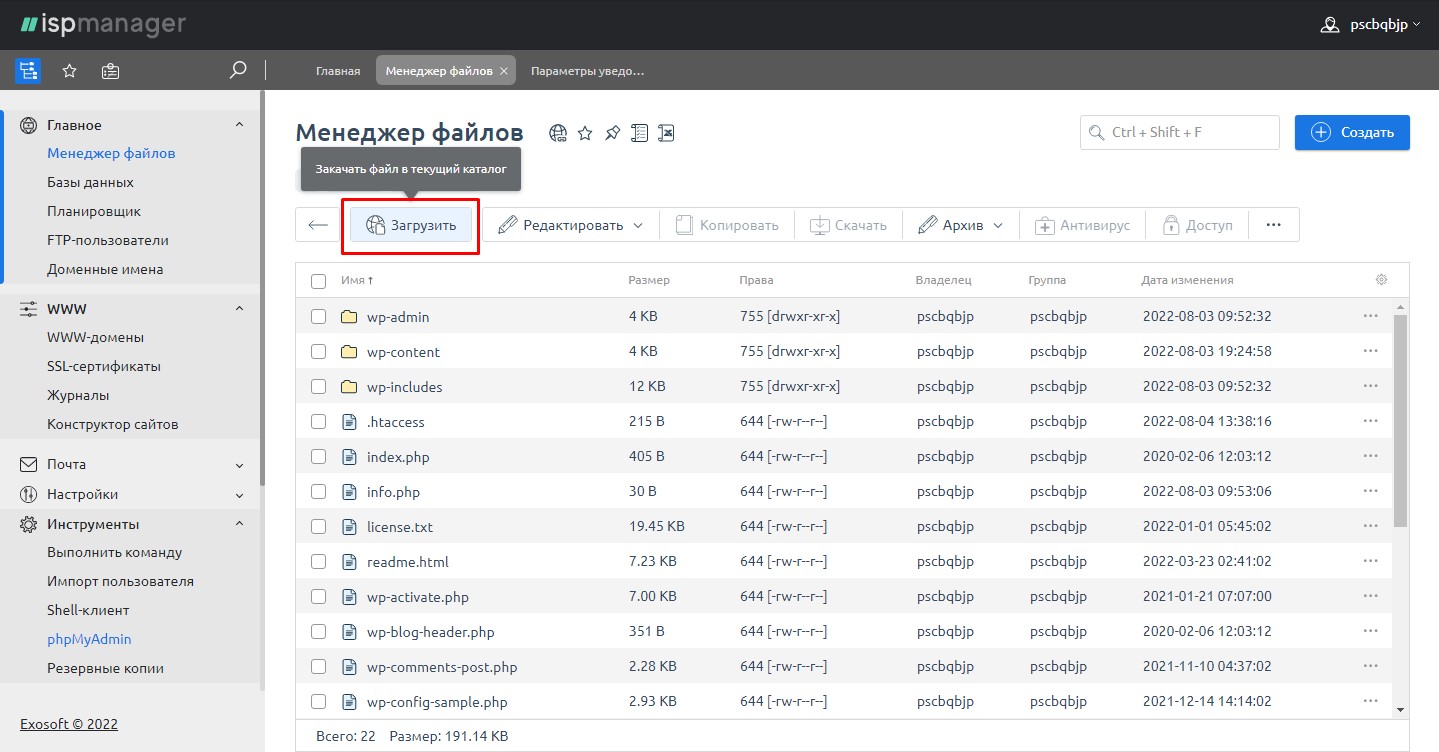The height and width of the screenshot is (752, 1439).
Task: Click the file list vertical scrollbar
Action: tap(1400, 420)
